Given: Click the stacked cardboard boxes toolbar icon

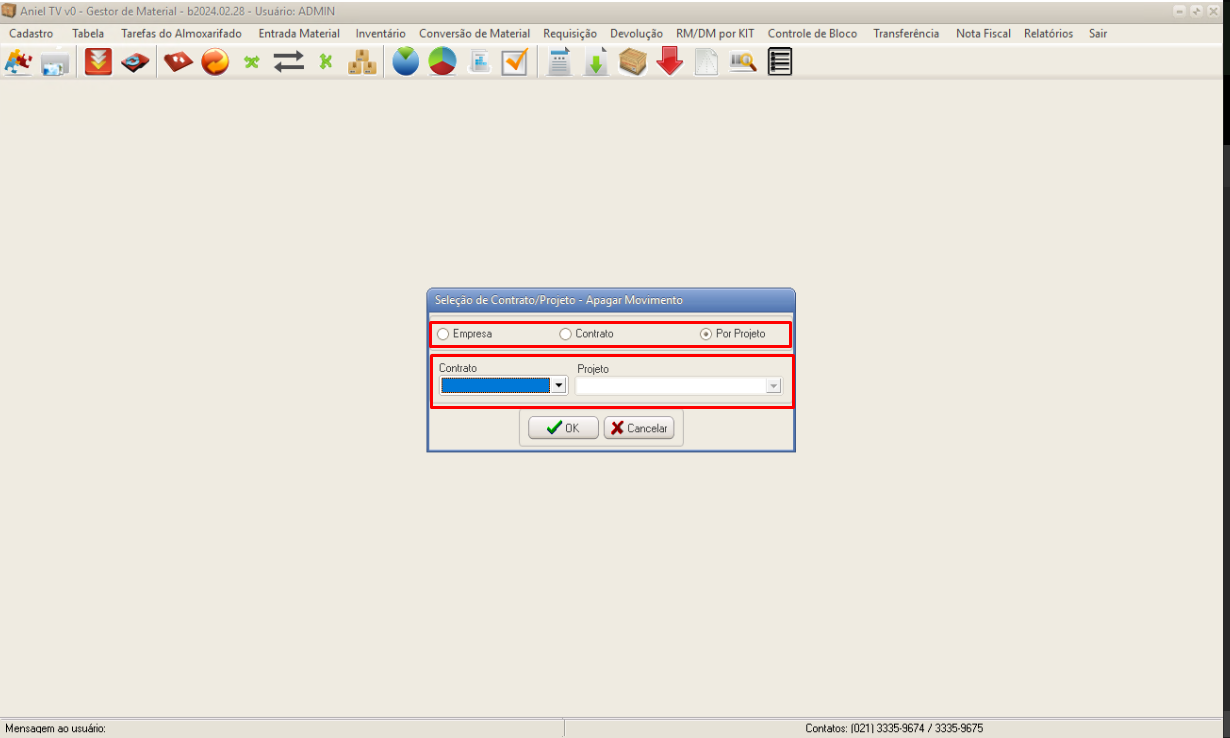Looking at the screenshot, I should point(362,62).
